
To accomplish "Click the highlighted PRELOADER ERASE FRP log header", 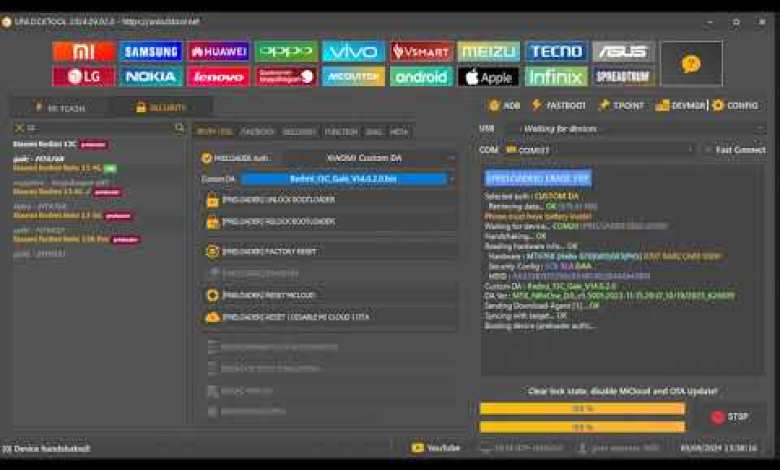I will tap(538, 178).
